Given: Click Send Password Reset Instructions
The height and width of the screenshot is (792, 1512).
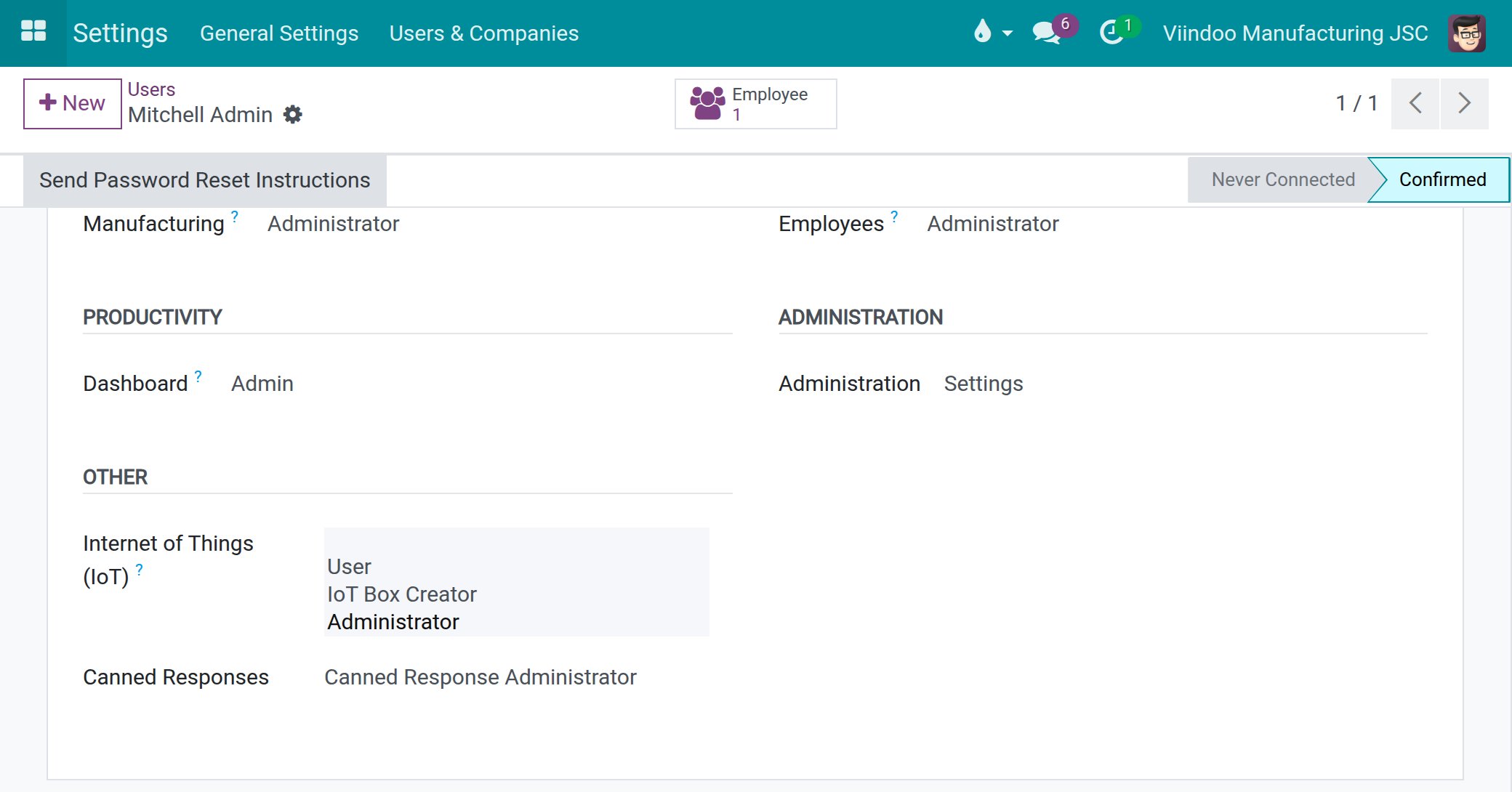Looking at the screenshot, I should tap(205, 180).
